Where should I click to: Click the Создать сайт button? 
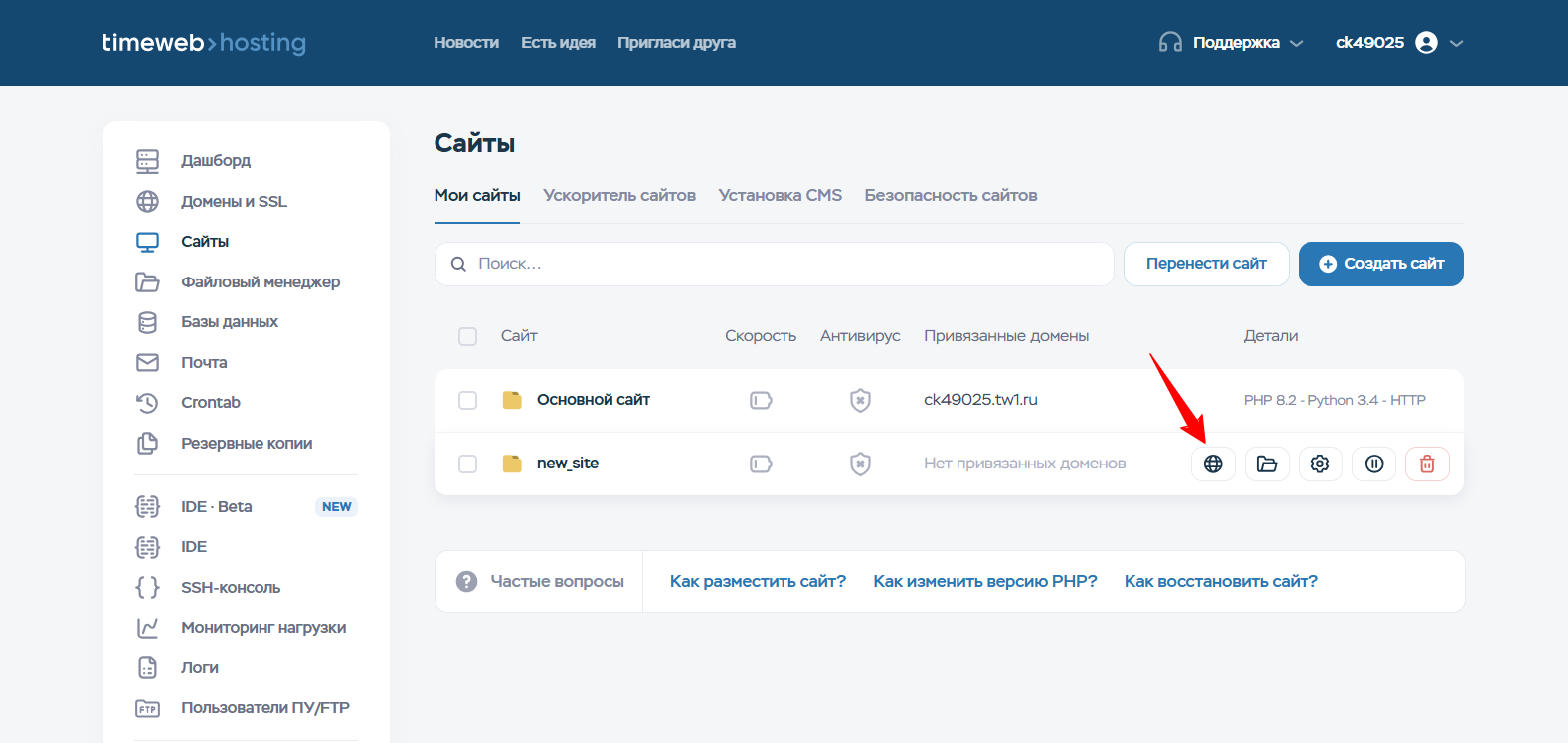(1380, 264)
